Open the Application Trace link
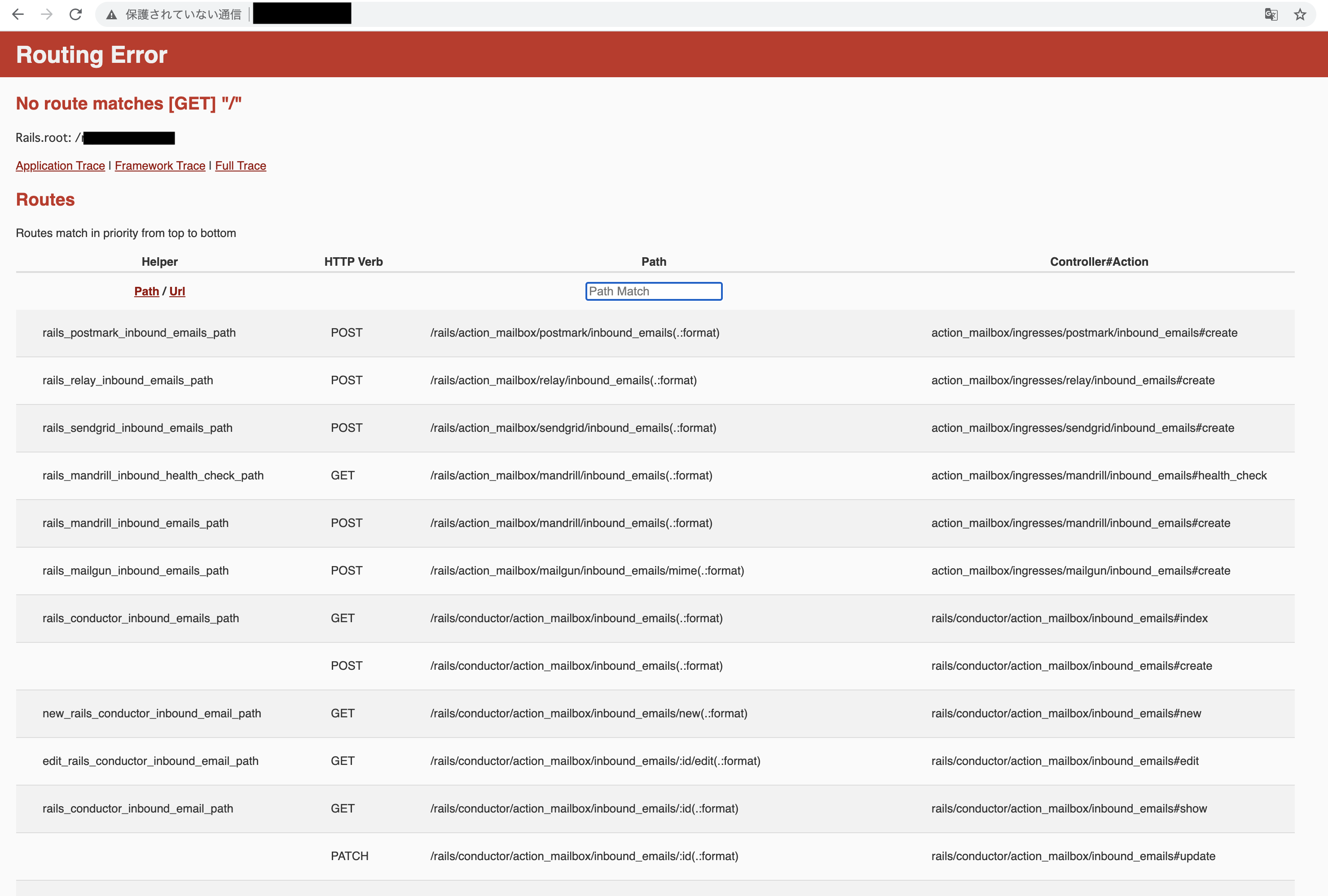1328x896 pixels. 60,166
